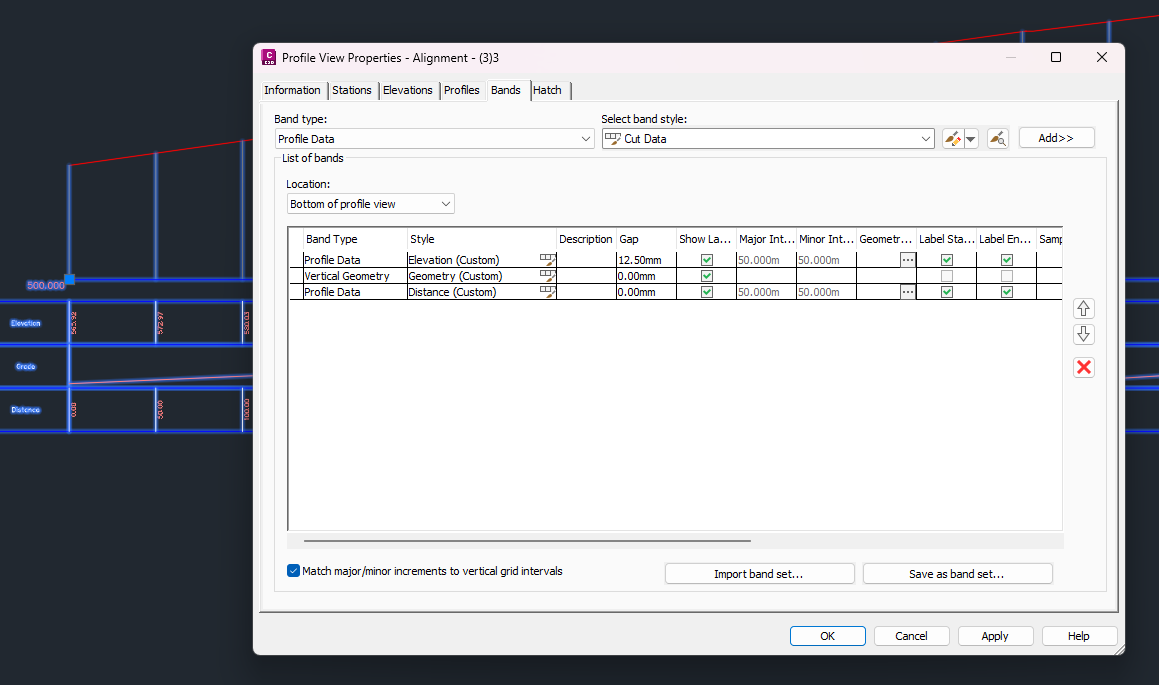Delete selected band with red X
This screenshot has width=1159, height=685.
pyautogui.click(x=1084, y=367)
